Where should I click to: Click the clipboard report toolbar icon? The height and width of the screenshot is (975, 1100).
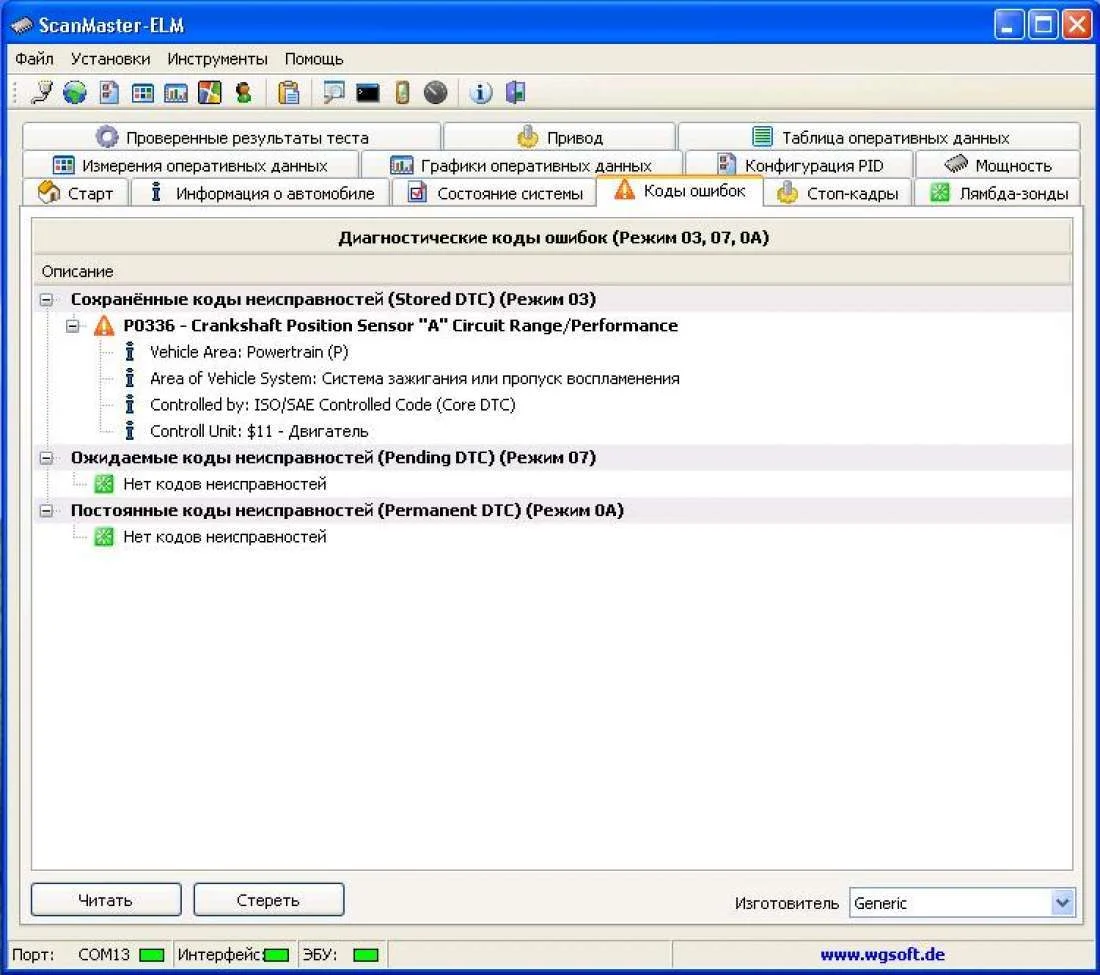pyautogui.click(x=288, y=93)
